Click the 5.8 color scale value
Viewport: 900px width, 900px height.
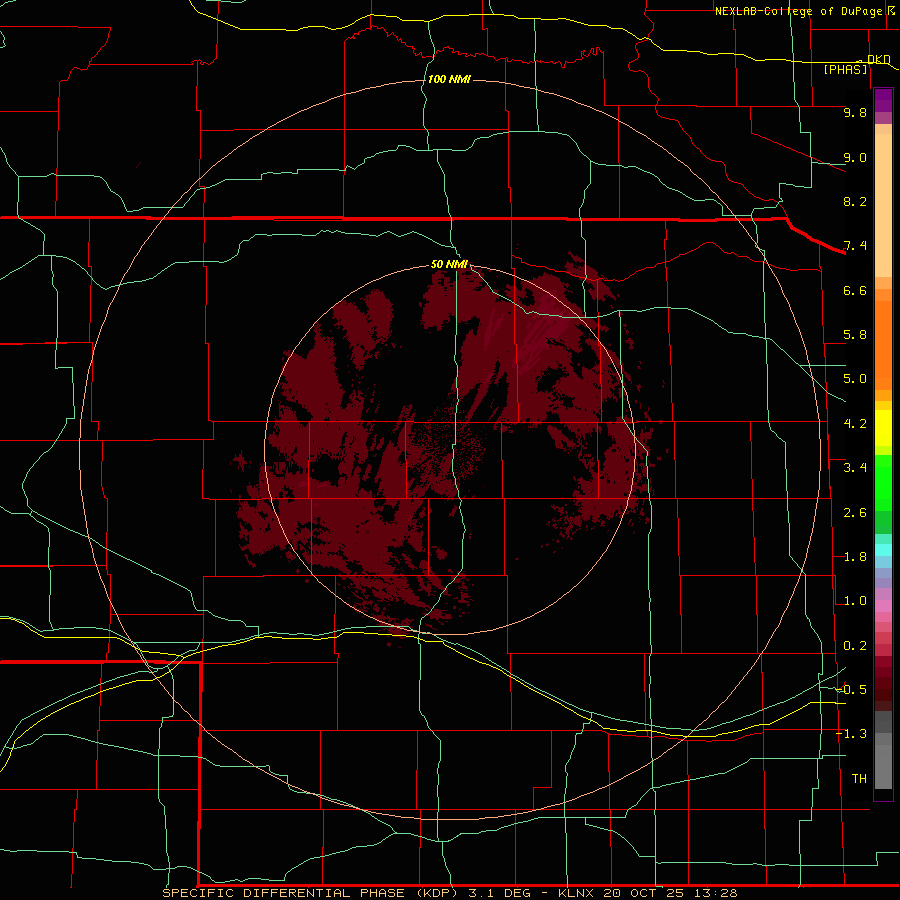point(855,335)
